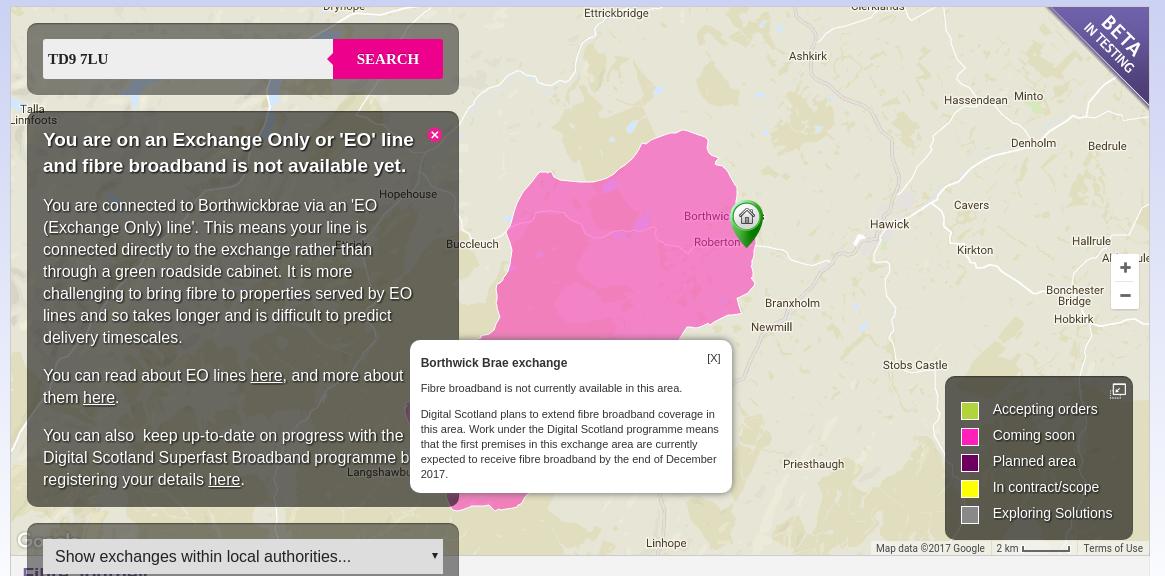
Task: Click the Cavers label on the map
Action: point(971,204)
